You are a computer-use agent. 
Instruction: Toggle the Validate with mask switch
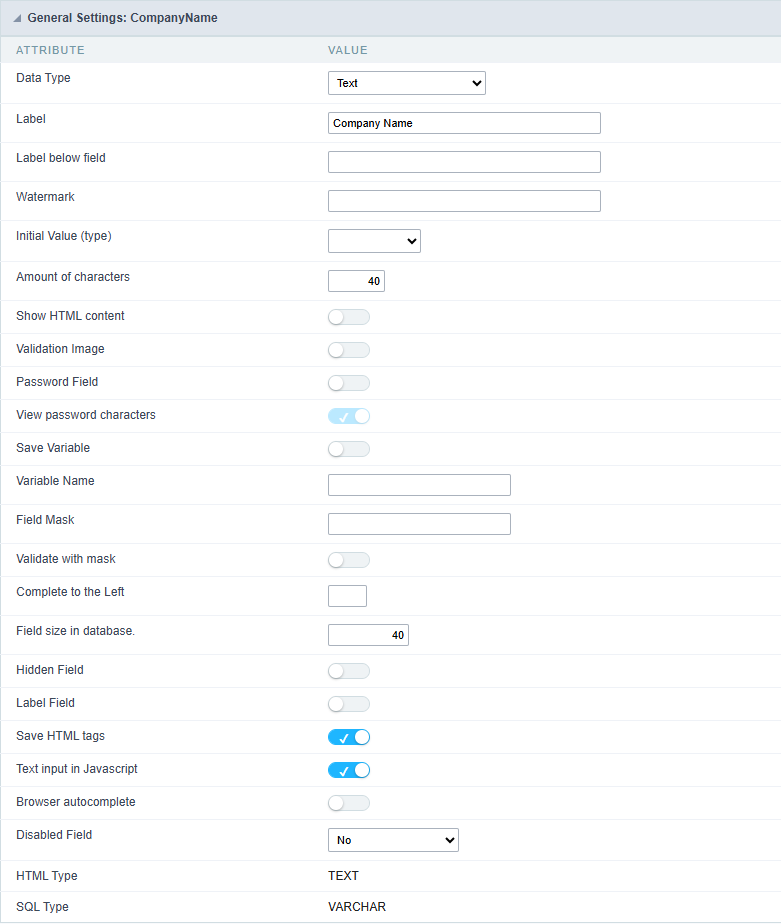point(349,560)
